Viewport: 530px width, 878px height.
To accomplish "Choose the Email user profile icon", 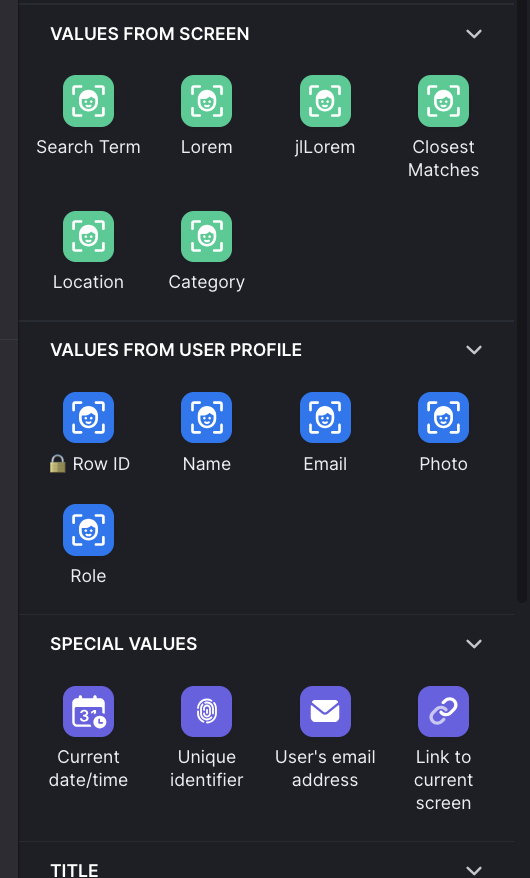I will 325,418.
